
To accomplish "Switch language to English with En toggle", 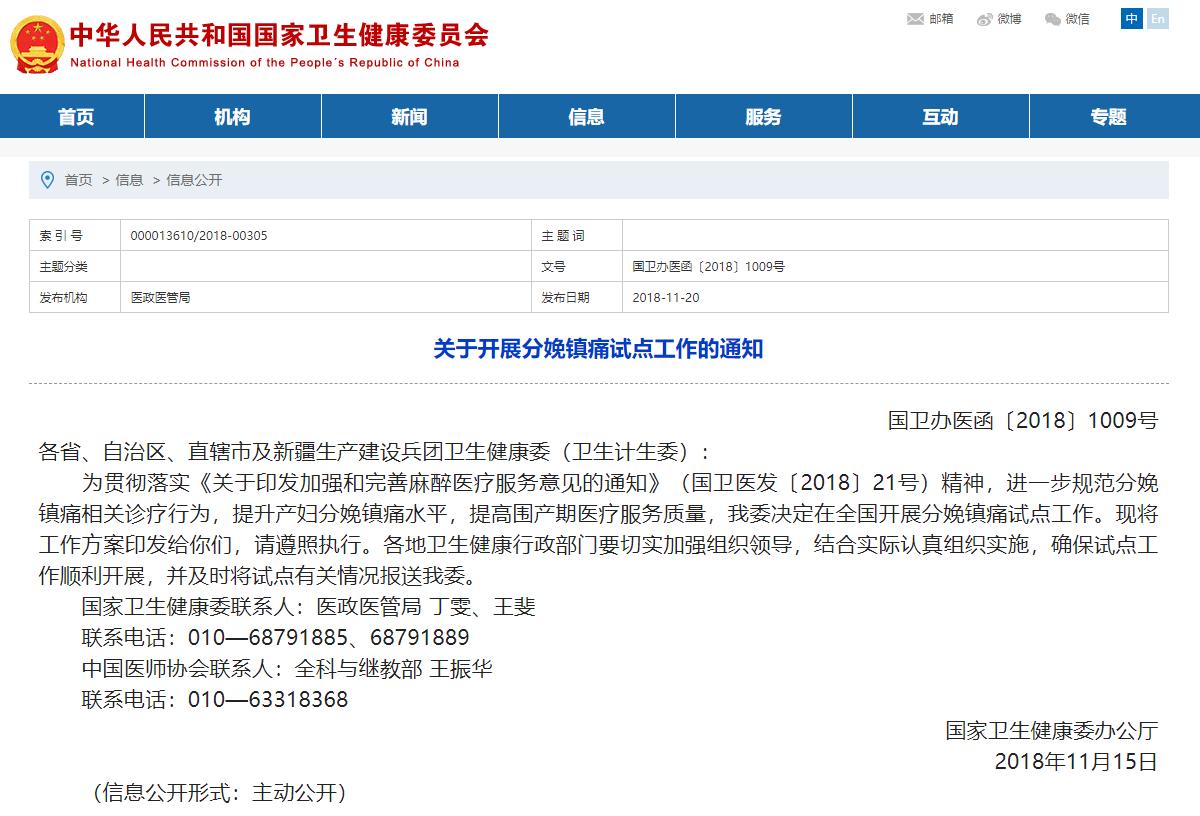I will click(x=1157, y=19).
